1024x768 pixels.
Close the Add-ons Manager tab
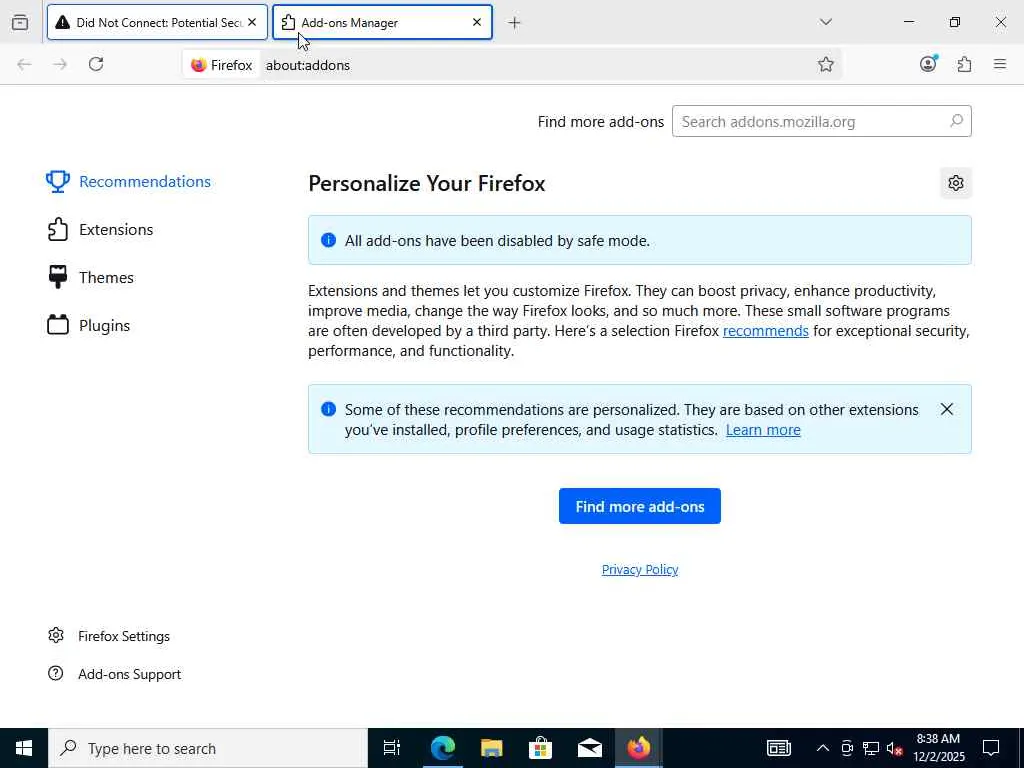[x=477, y=22]
